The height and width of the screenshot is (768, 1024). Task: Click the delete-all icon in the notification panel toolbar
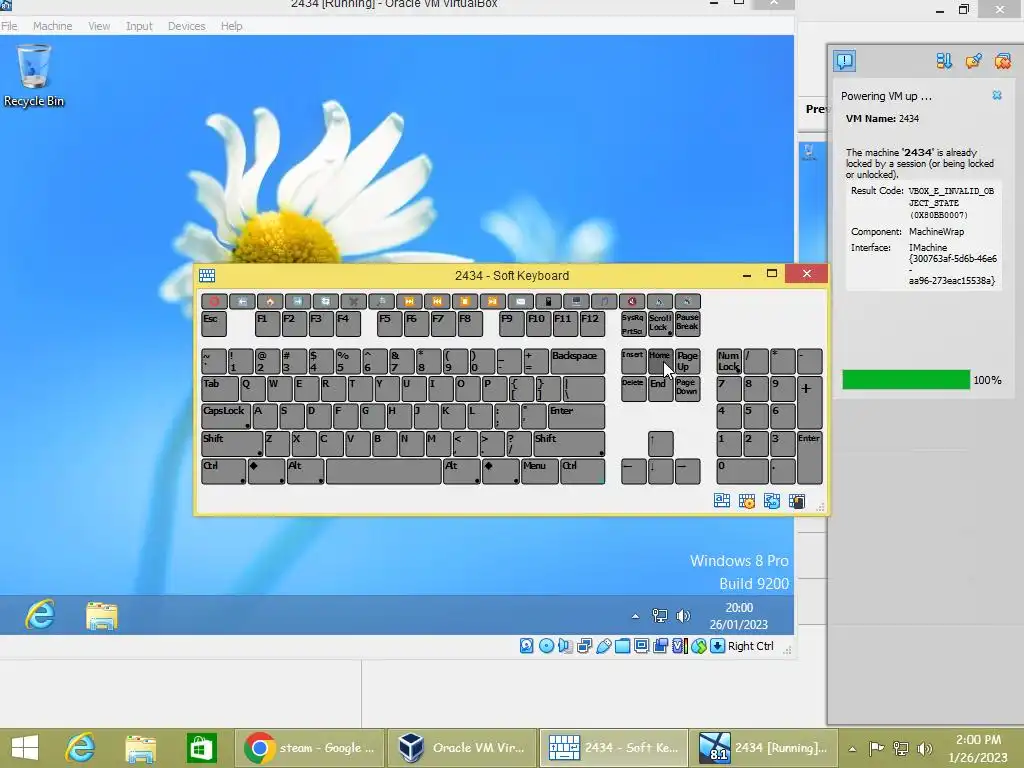pos(1002,61)
